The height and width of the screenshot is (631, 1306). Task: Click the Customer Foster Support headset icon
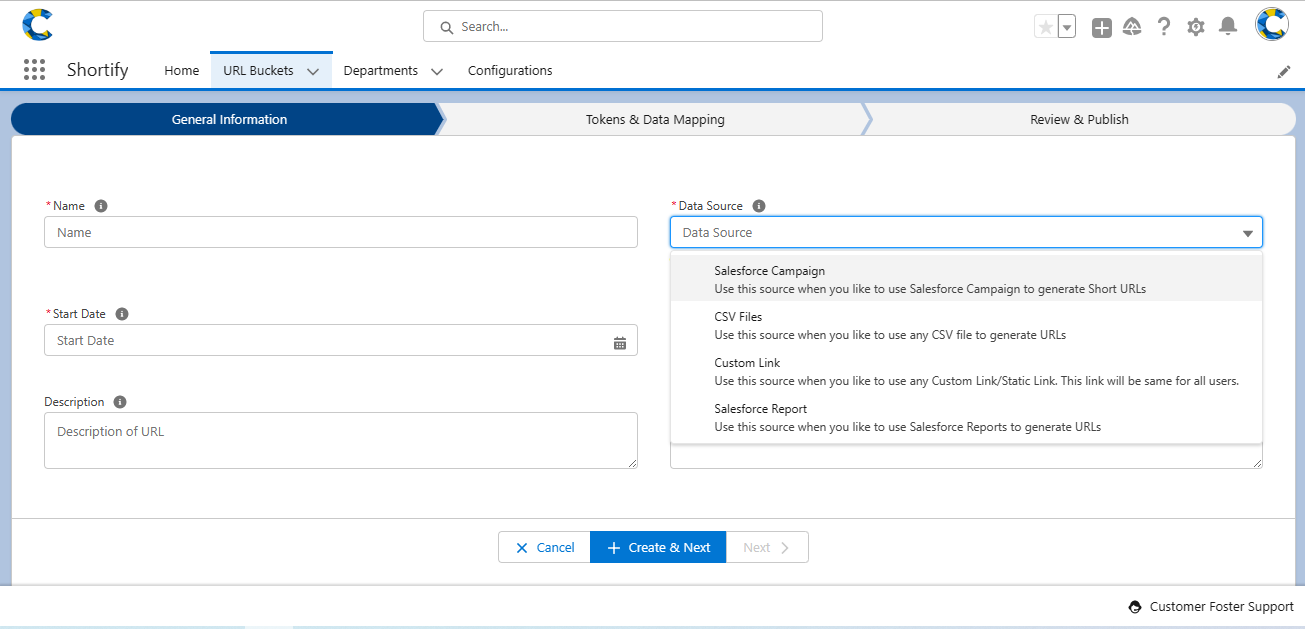[1135, 606]
